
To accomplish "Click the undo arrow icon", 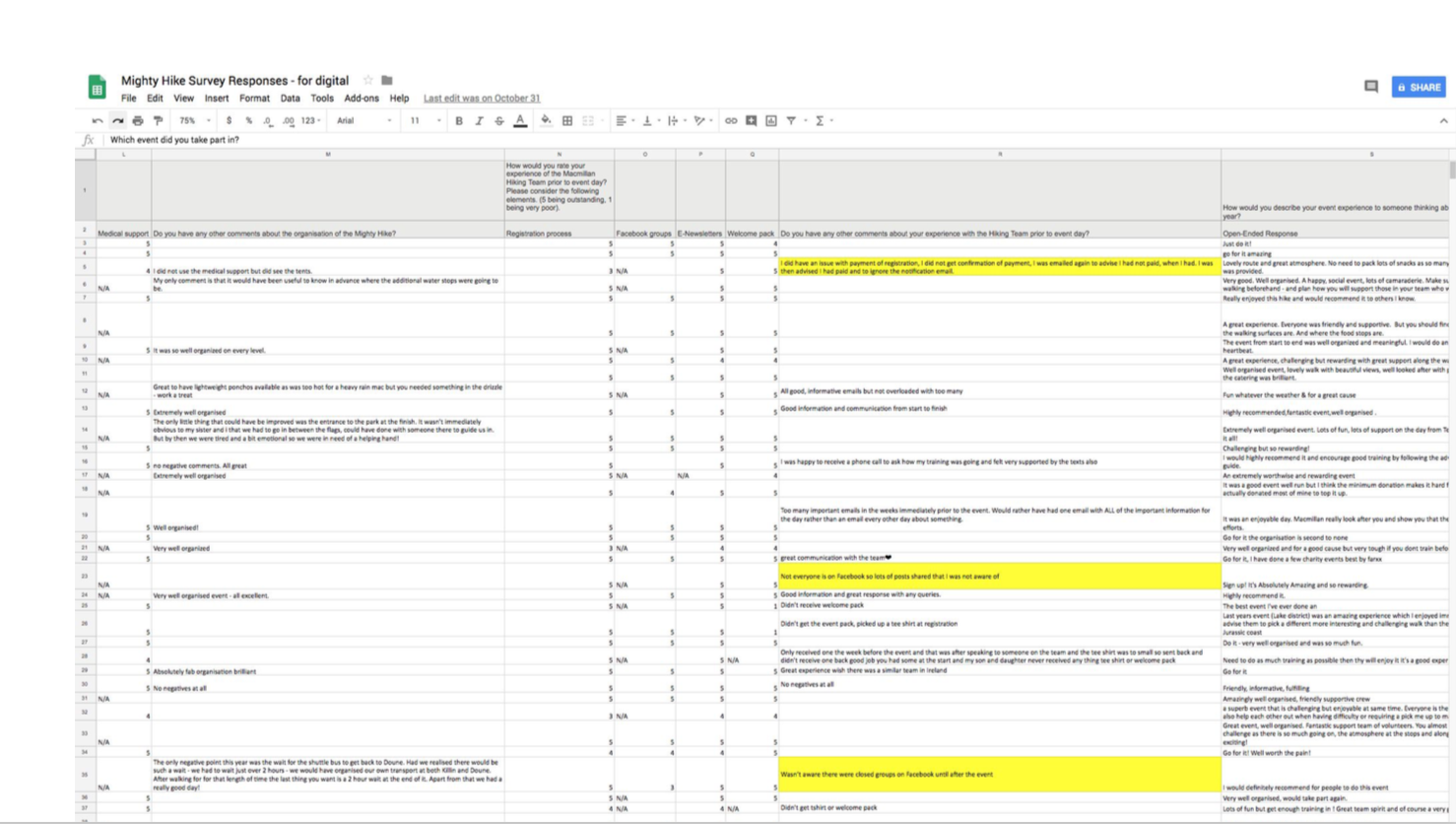I will [x=98, y=120].
